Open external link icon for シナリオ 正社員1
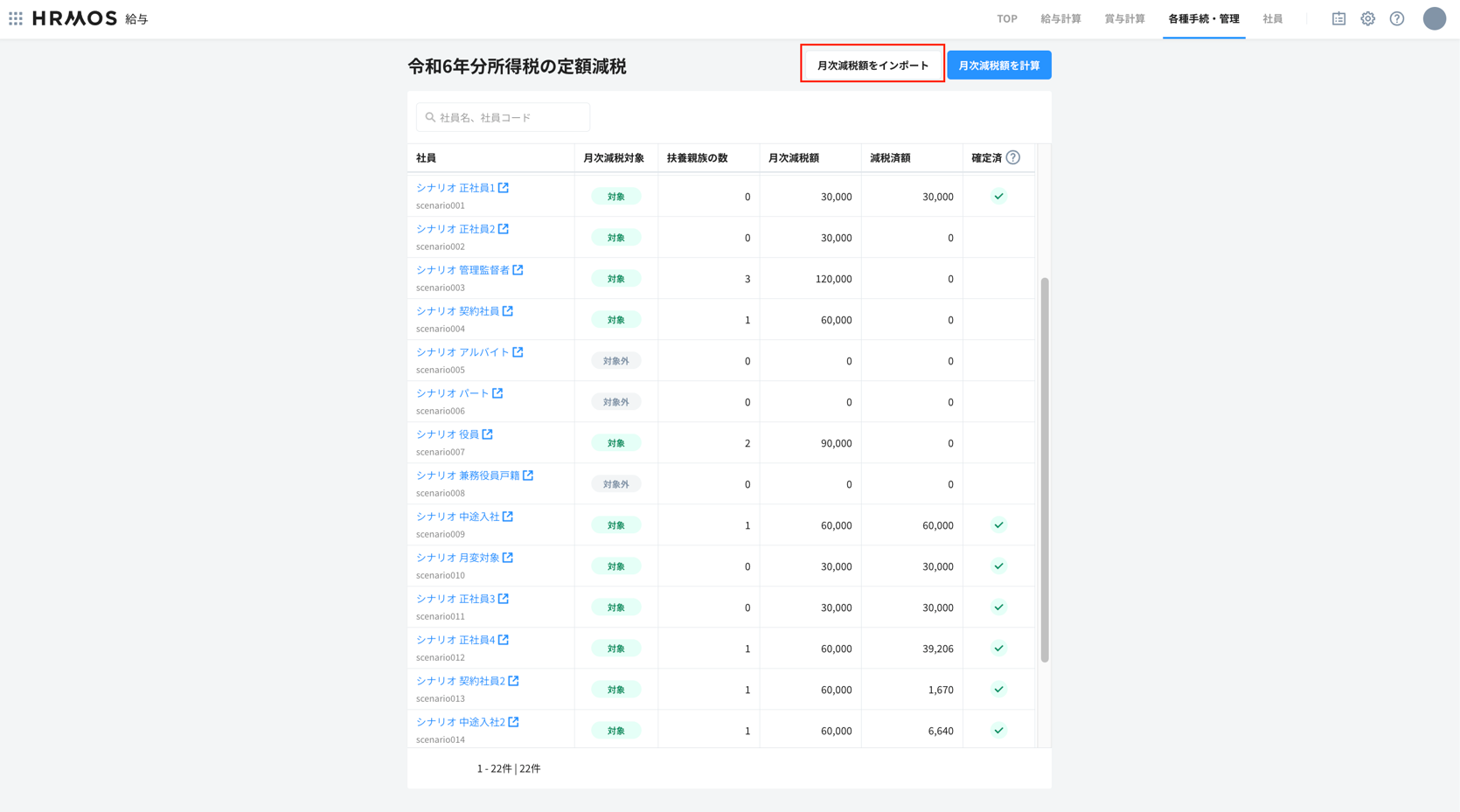1460x812 pixels. 504,188
